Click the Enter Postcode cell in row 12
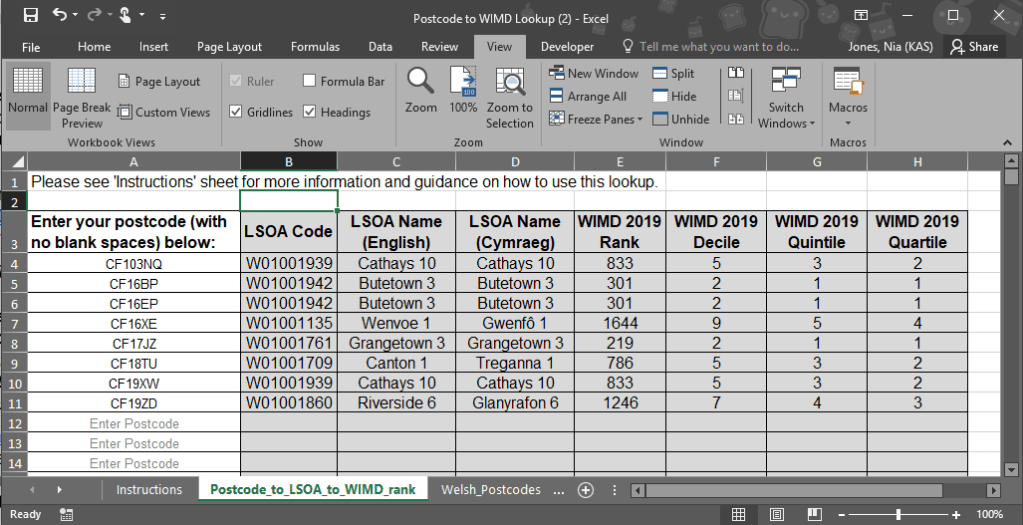Image resolution: width=1023 pixels, height=525 pixels. click(x=134, y=424)
